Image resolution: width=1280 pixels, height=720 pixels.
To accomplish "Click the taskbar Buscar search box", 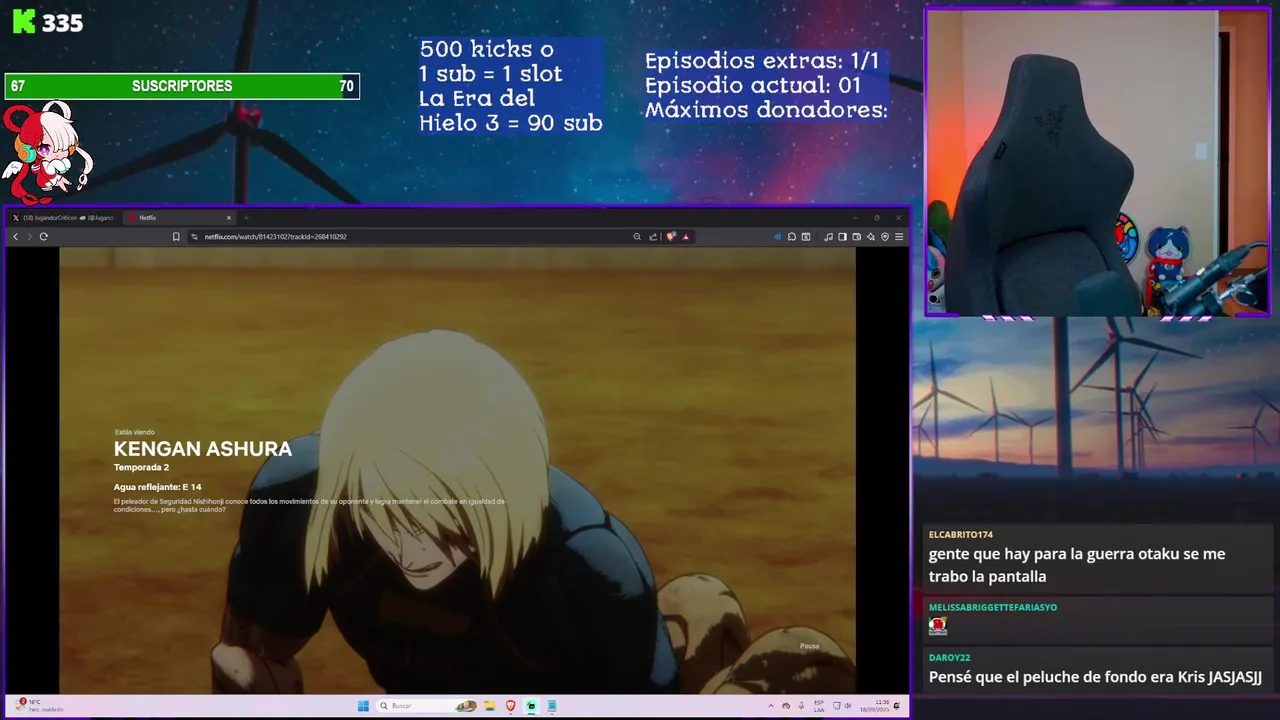I will 427,706.
